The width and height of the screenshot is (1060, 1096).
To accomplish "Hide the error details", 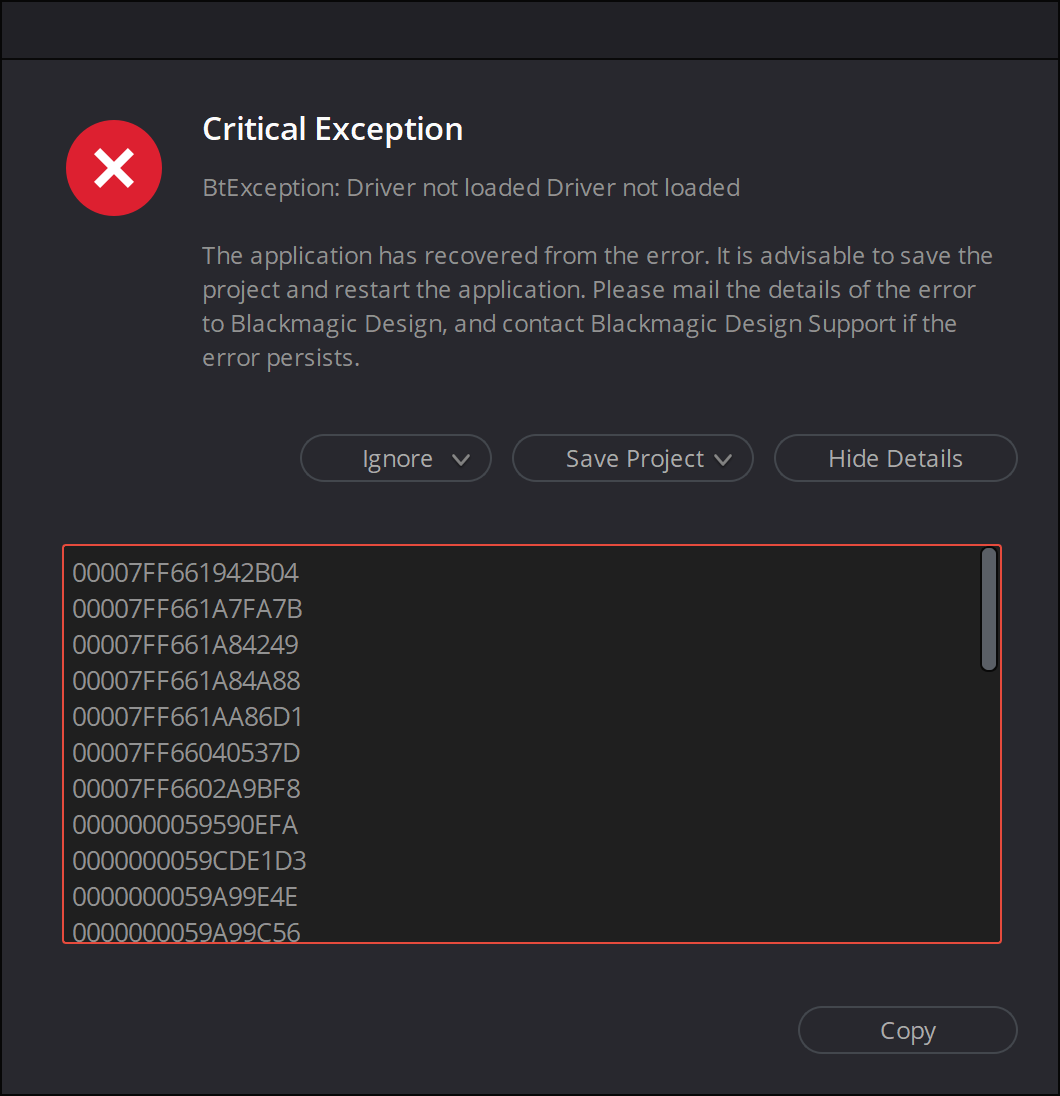I will (895, 458).
